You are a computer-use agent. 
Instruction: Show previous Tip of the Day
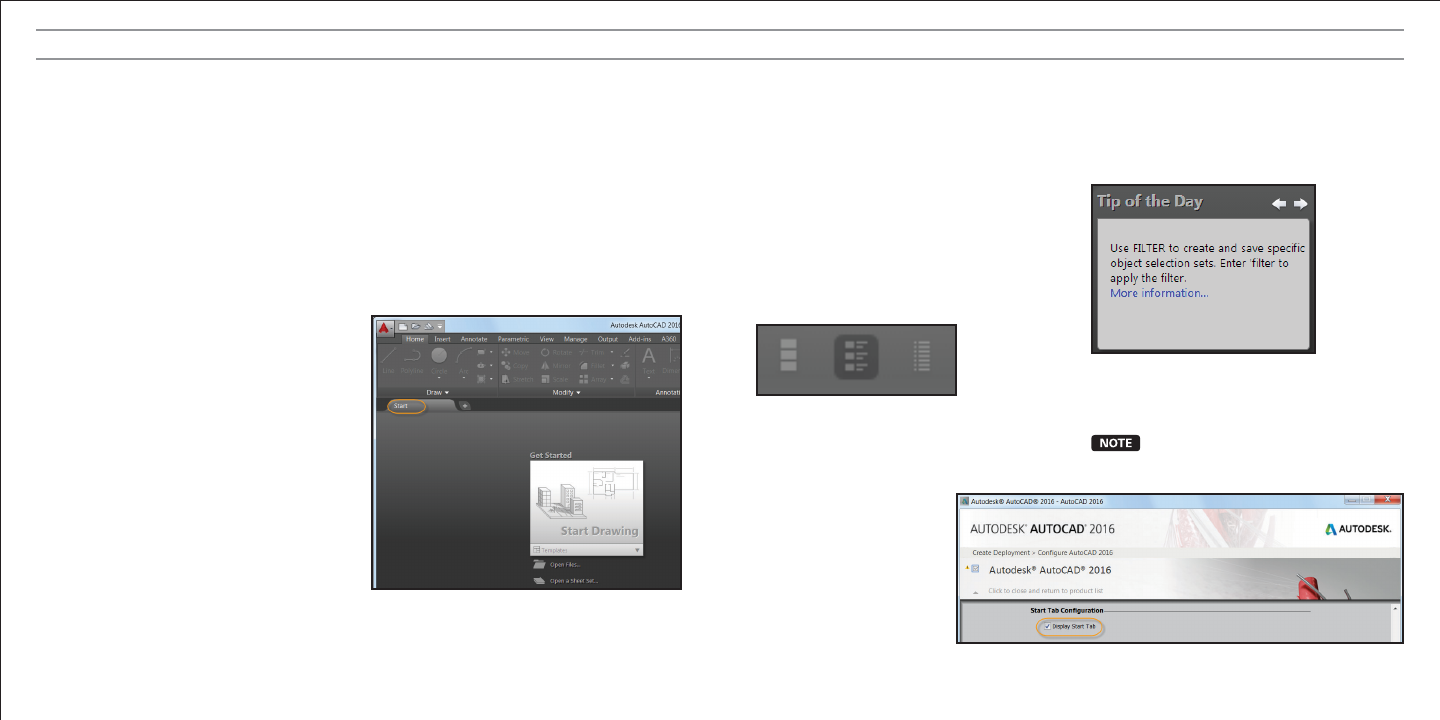pos(1279,203)
